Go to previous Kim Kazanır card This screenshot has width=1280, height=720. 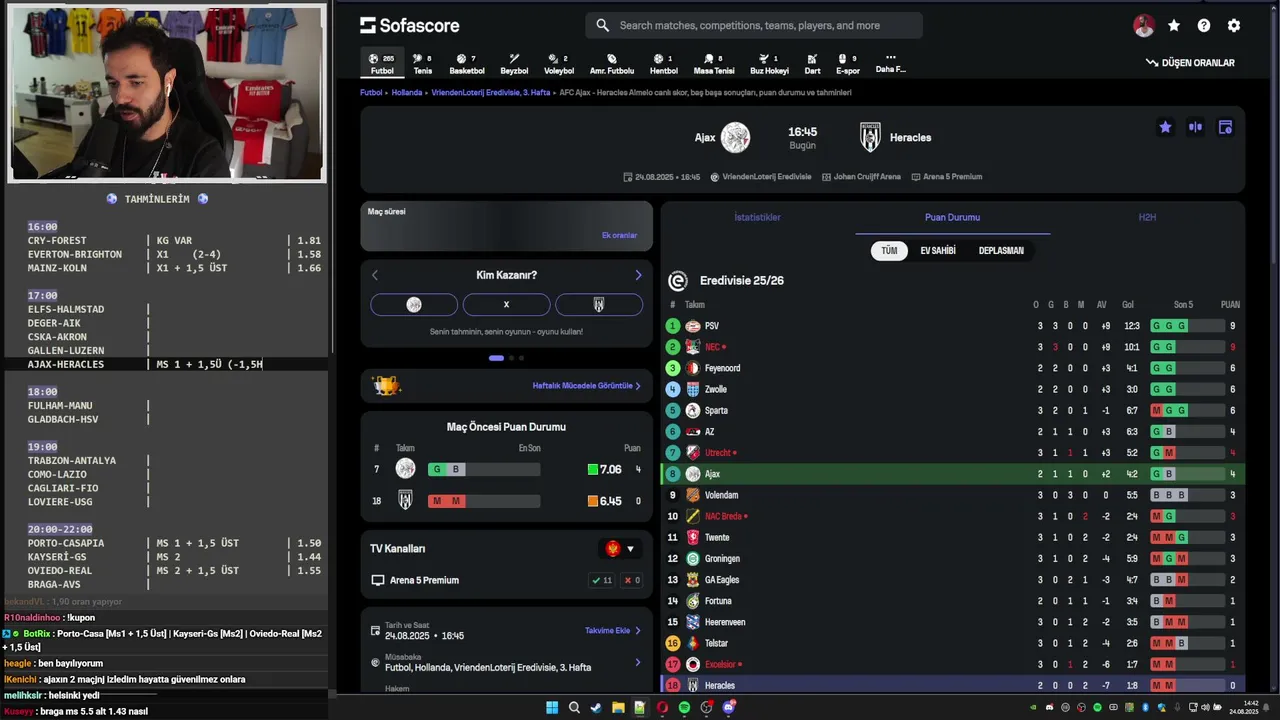tap(375, 275)
